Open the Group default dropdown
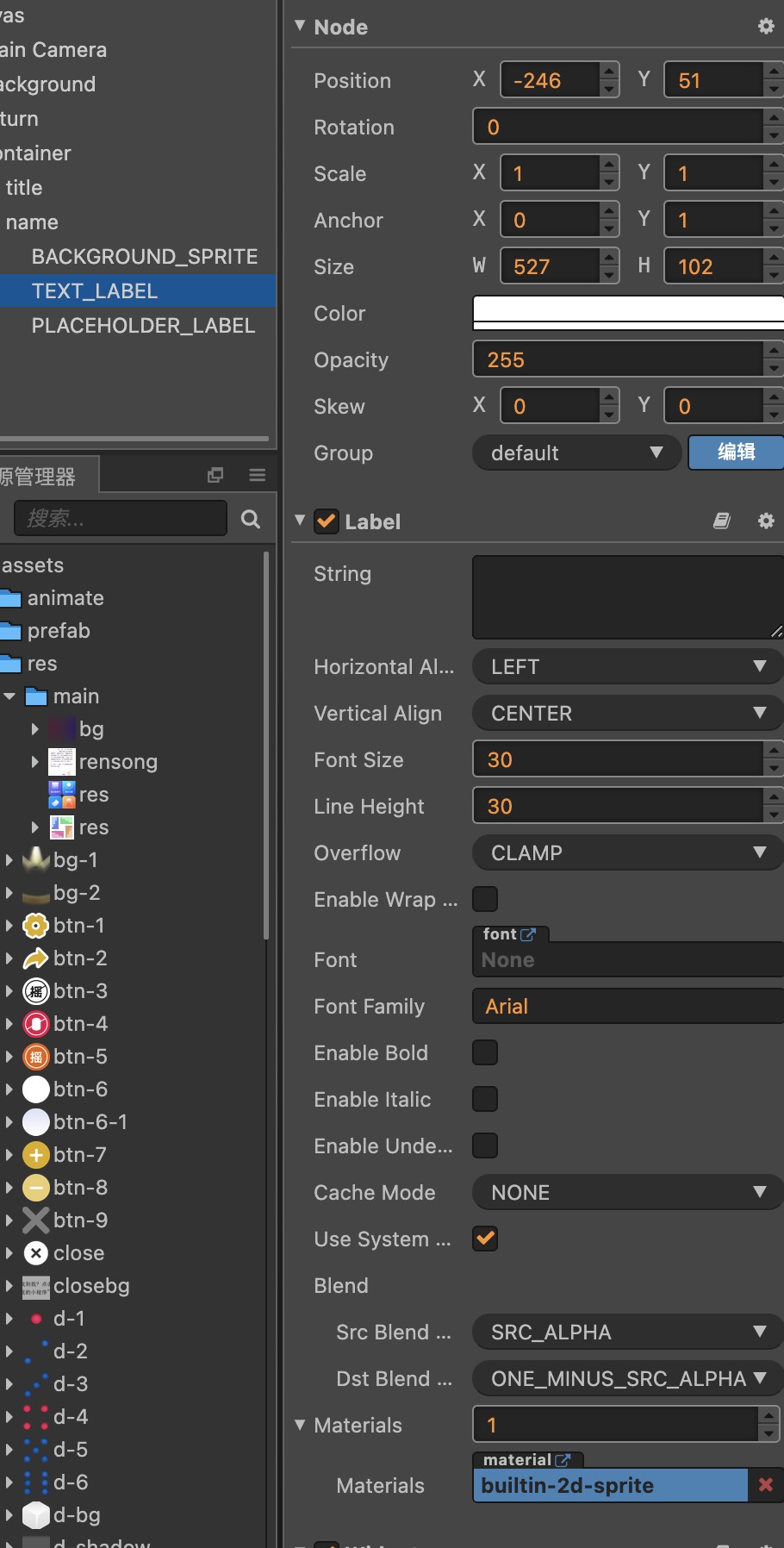 [576, 453]
